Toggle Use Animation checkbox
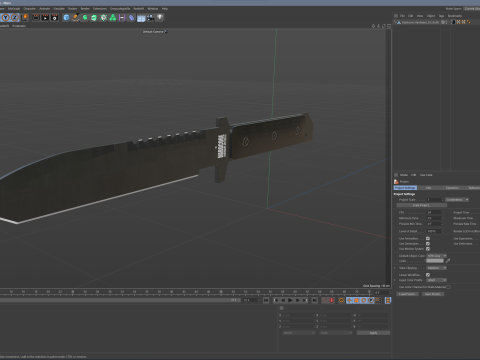The image size is (480, 360). (428, 239)
